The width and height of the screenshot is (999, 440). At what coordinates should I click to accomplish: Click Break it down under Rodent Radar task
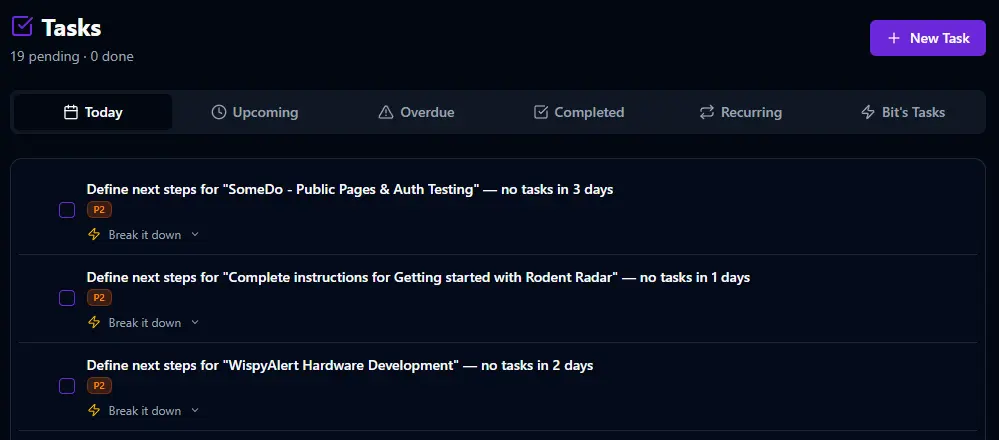[145, 323]
